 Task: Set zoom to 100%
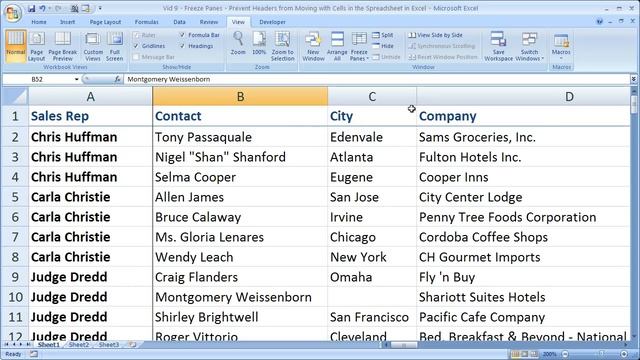coord(259,44)
